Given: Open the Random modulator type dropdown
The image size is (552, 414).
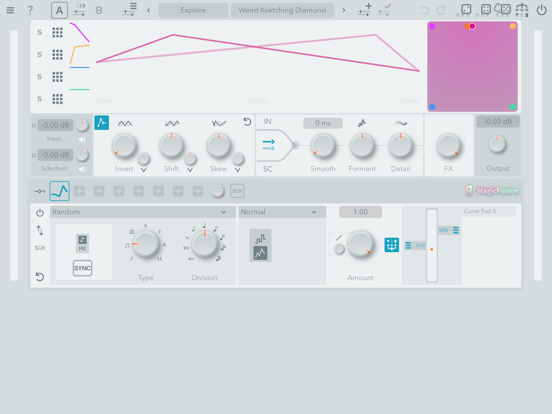Looking at the screenshot, I should [x=143, y=212].
